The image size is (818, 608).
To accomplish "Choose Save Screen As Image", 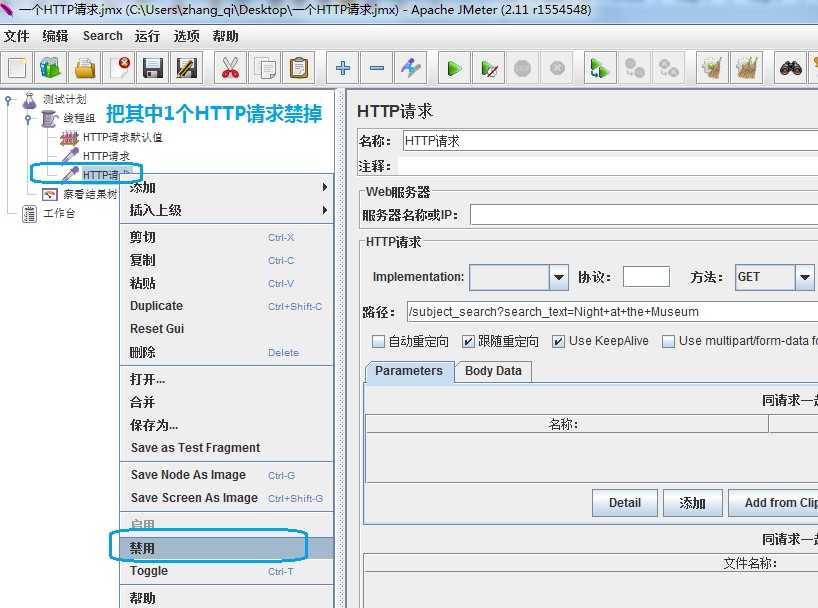I will click(x=226, y=498).
